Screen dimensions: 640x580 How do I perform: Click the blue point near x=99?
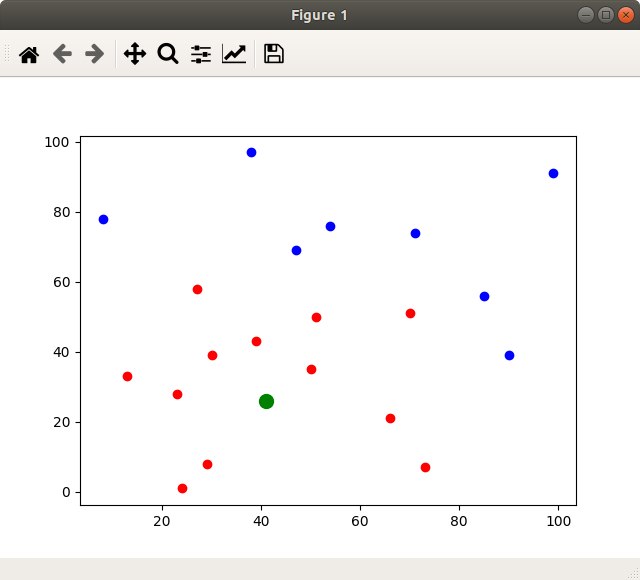click(x=553, y=173)
